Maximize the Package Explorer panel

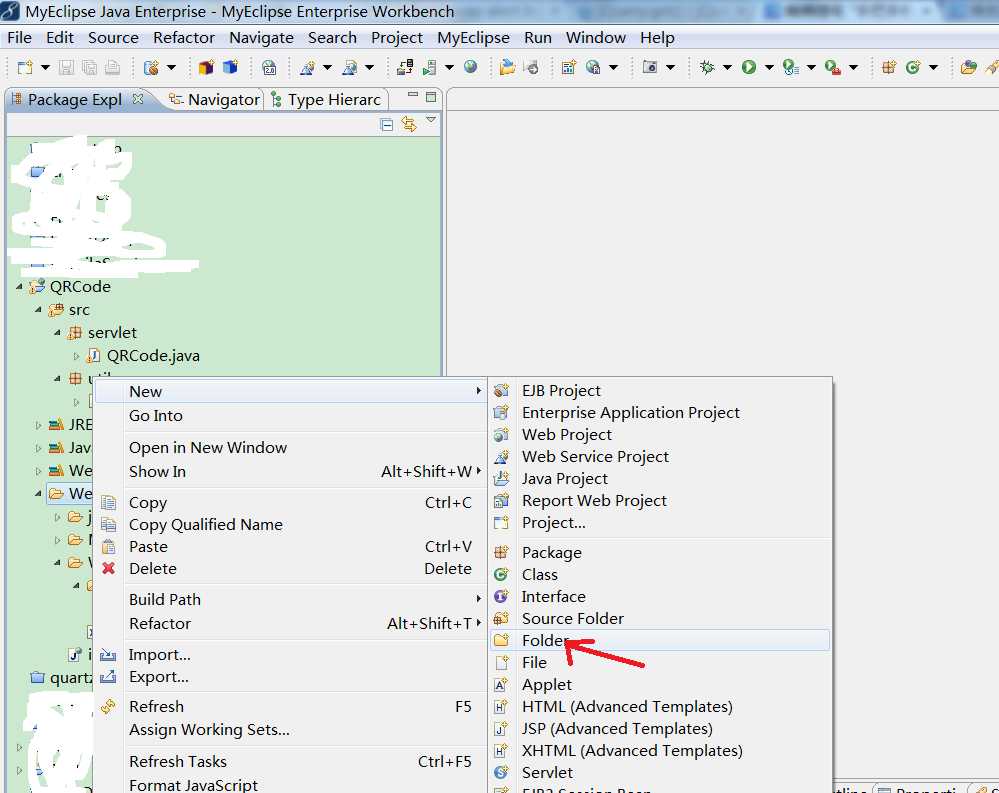[x=431, y=97]
